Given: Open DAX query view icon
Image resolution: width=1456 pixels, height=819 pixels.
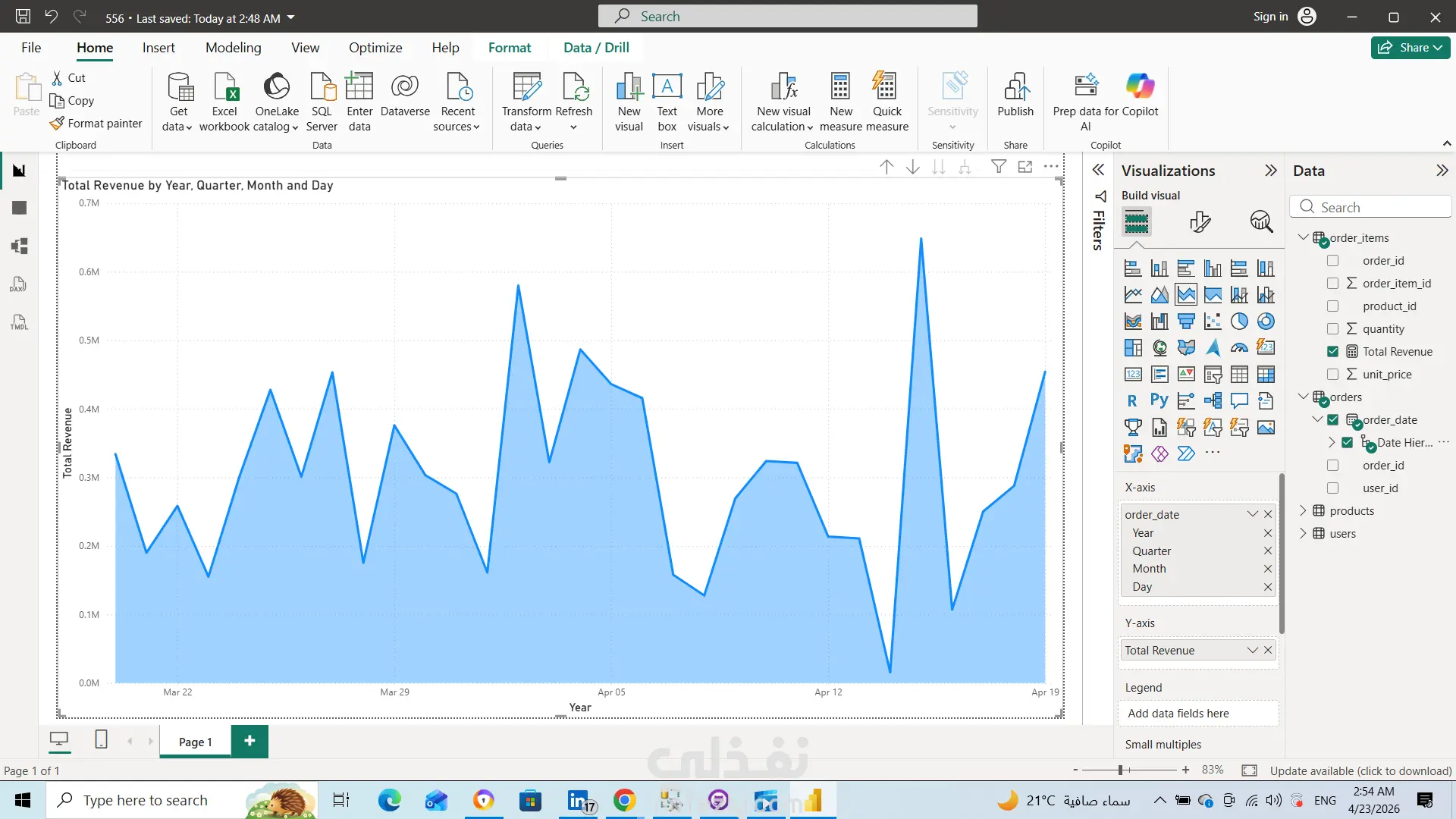Looking at the screenshot, I should point(20,284).
